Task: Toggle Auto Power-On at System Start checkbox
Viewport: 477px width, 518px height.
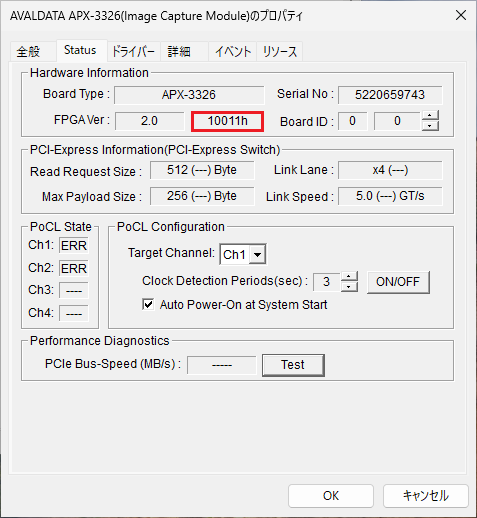Action: 148,304
